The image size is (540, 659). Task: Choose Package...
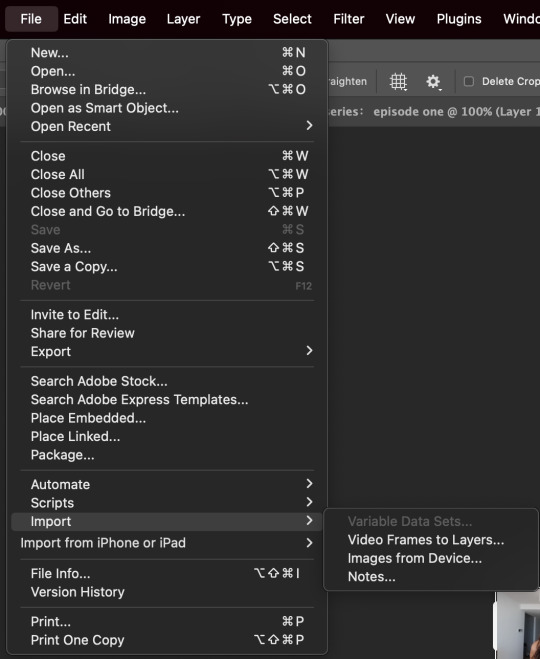[x=167, y=455]
